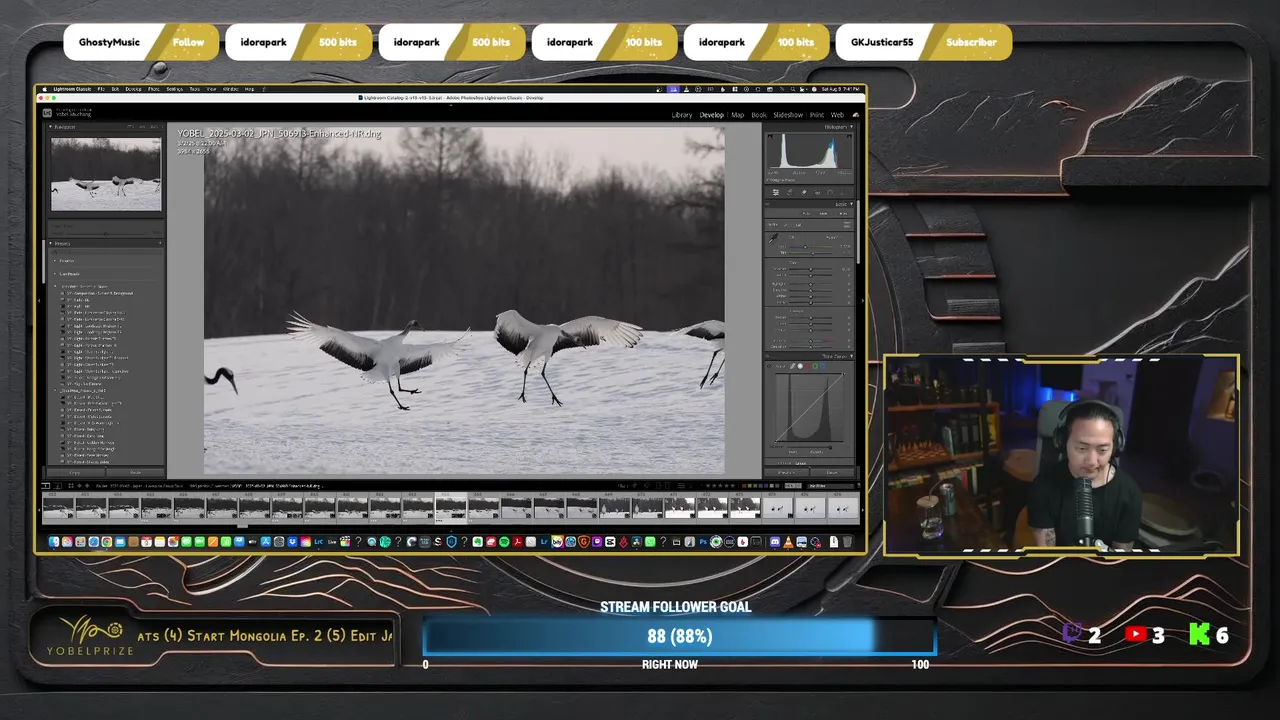Open Discord from the dock
The height and width of the screenshot is (720, 1280).
click(775, 542)
